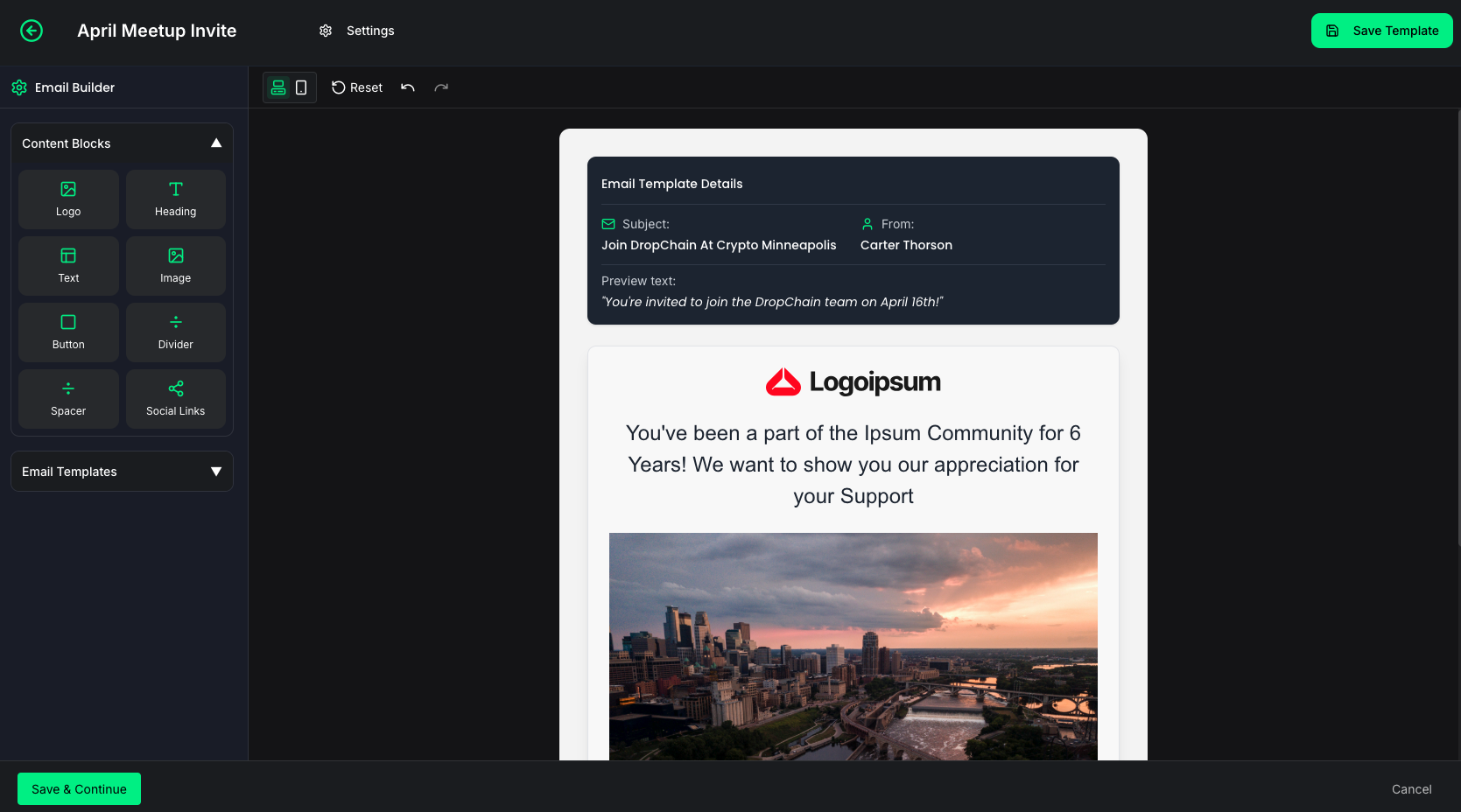The width and height of the screenshot is (1461, 812).
Task: Expand the Email Templates panel
Action: coord(216,472)
